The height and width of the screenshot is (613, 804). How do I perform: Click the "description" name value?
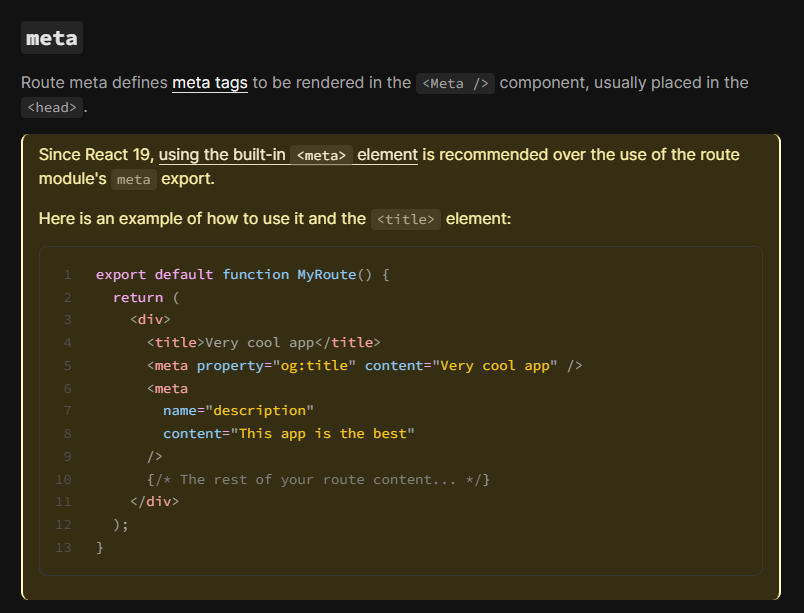260,411
